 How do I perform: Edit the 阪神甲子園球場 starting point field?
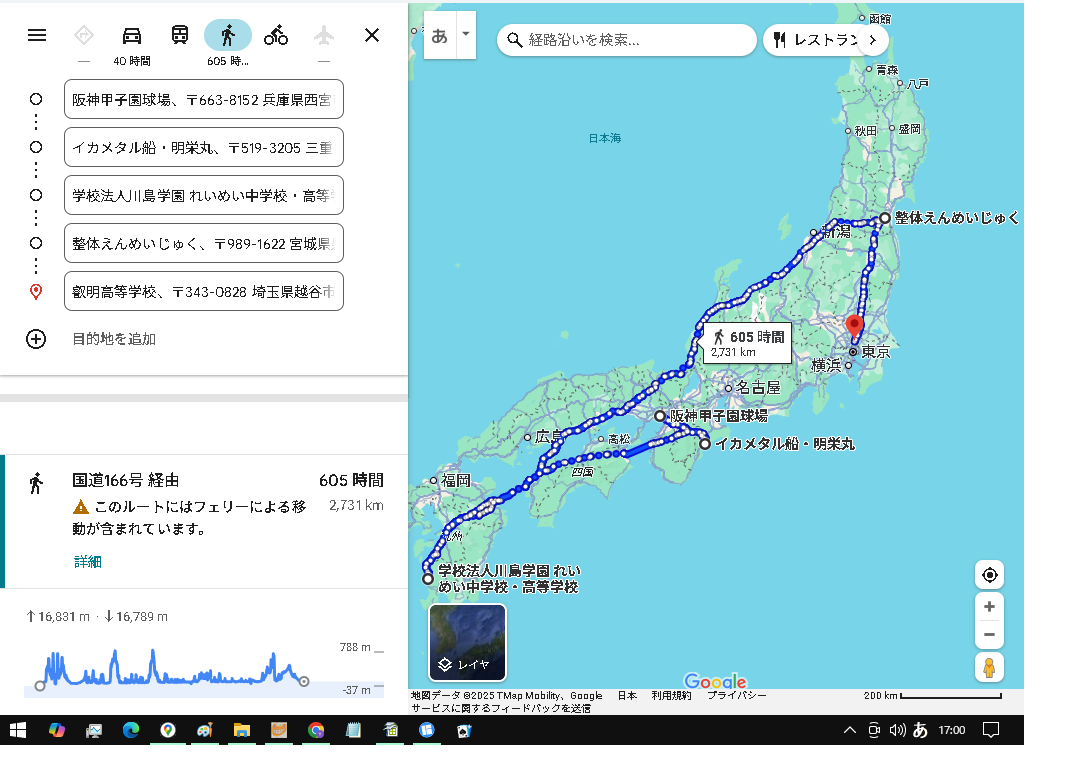tap(204, 100)
